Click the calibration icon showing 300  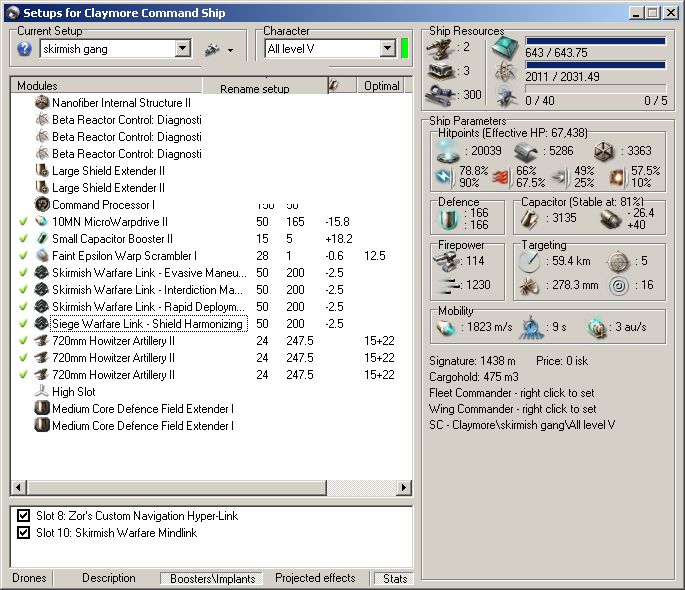coord(440,94)
